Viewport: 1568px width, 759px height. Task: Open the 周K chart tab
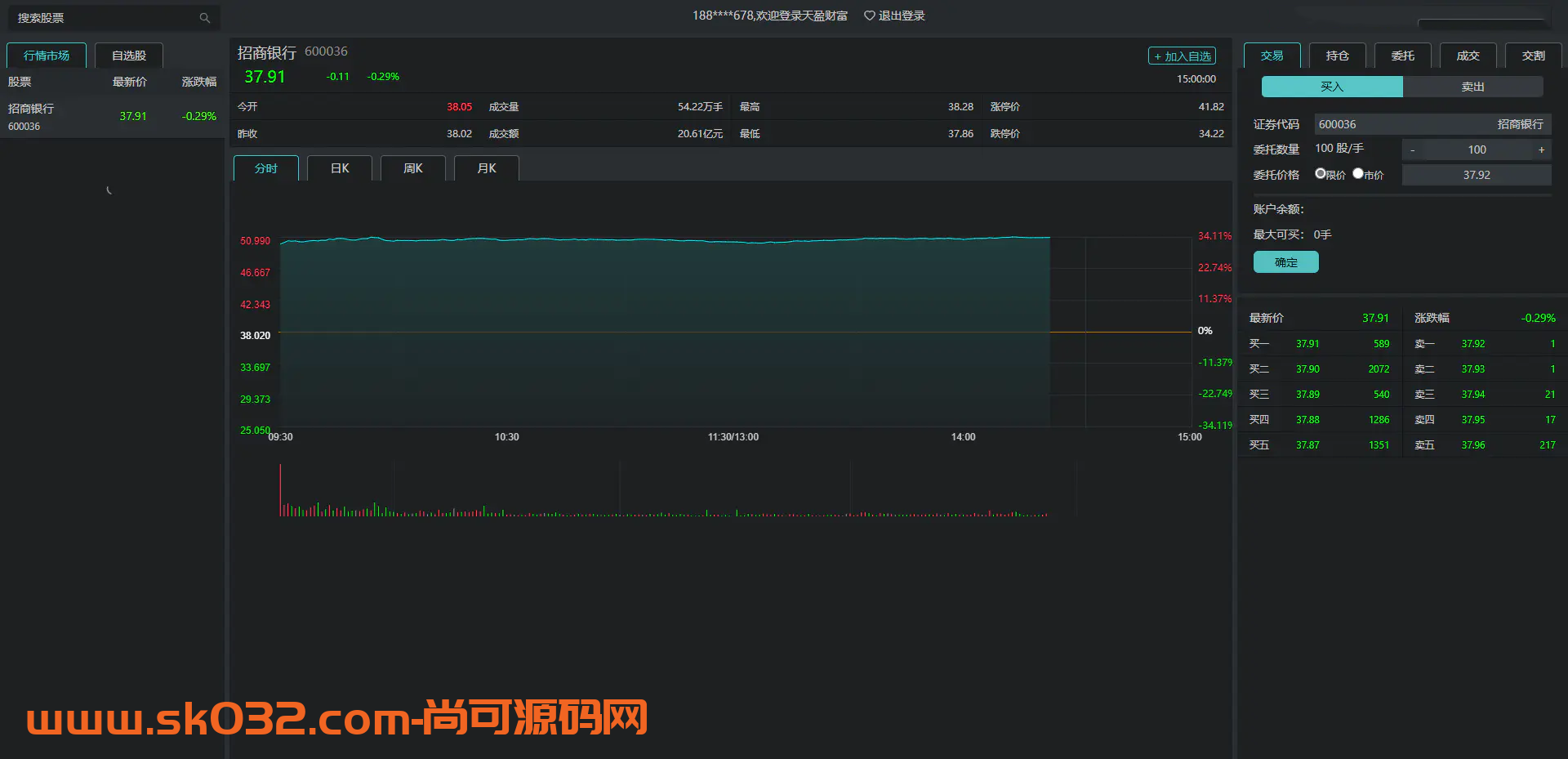(x=413, y=168)
